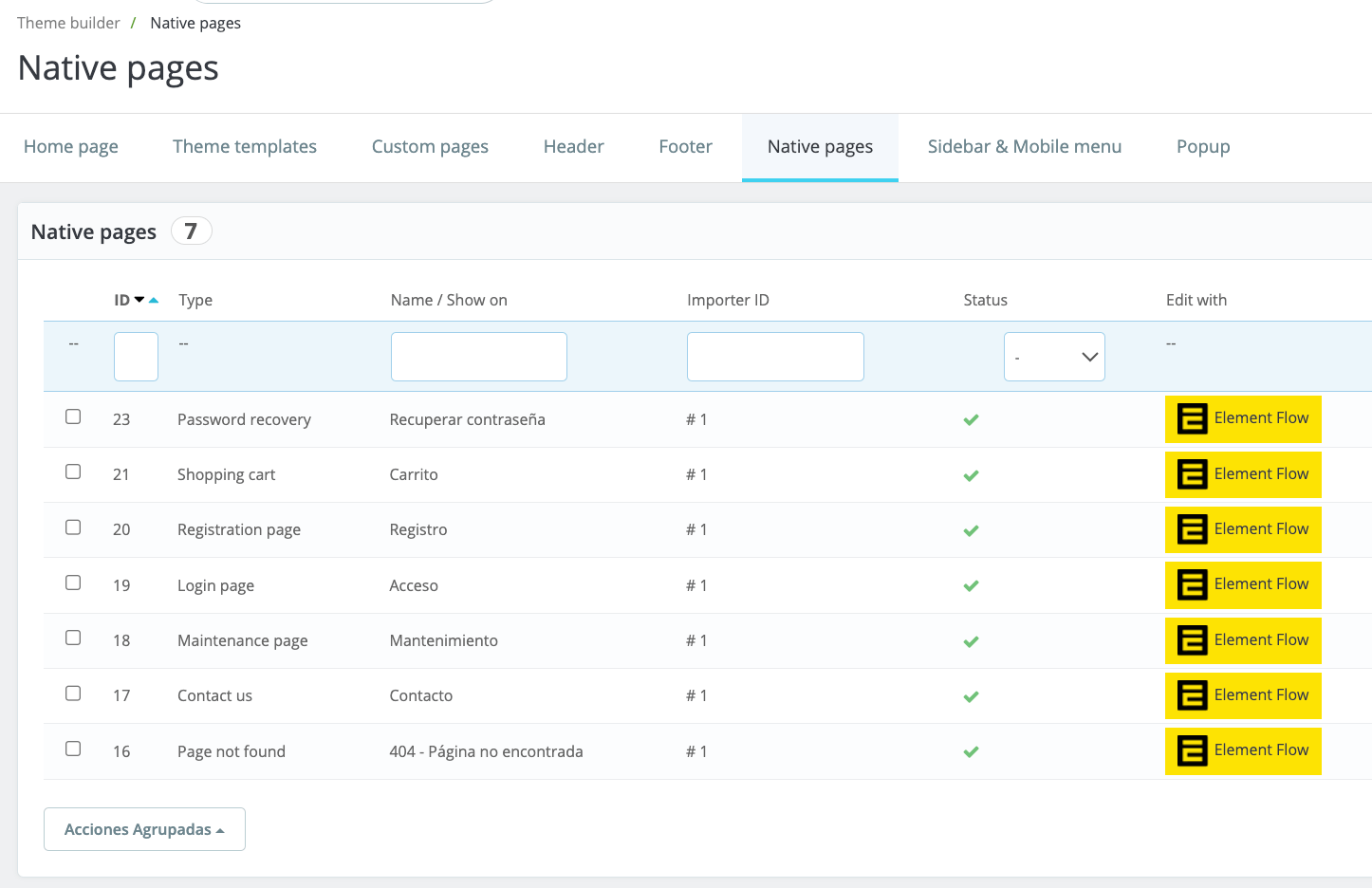
Task: Focus the Importer ID filter field
Action: (x=775, y=357)
